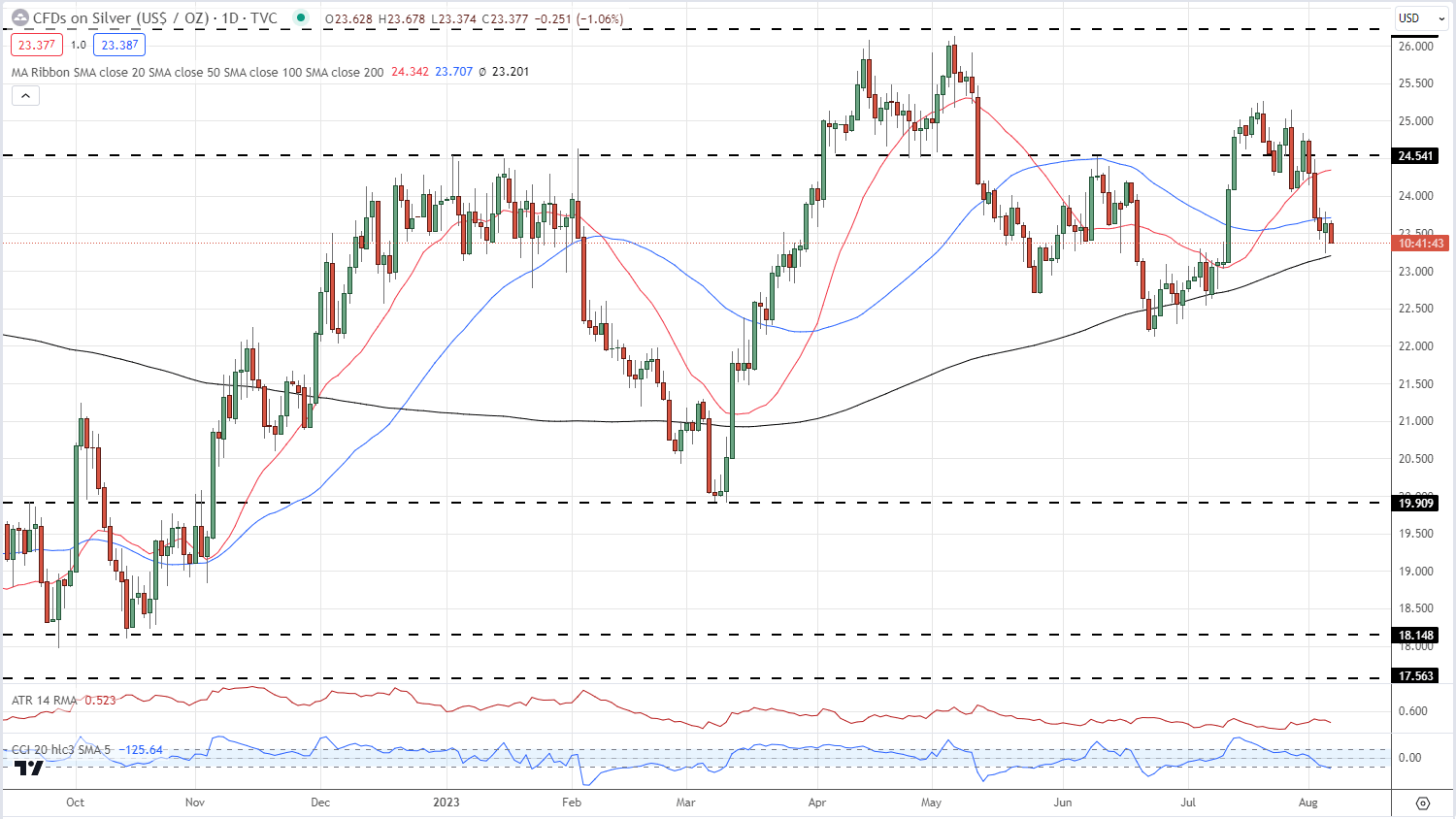
Task: Click the Mar label on time axis
Action: (x=686, y=803)
